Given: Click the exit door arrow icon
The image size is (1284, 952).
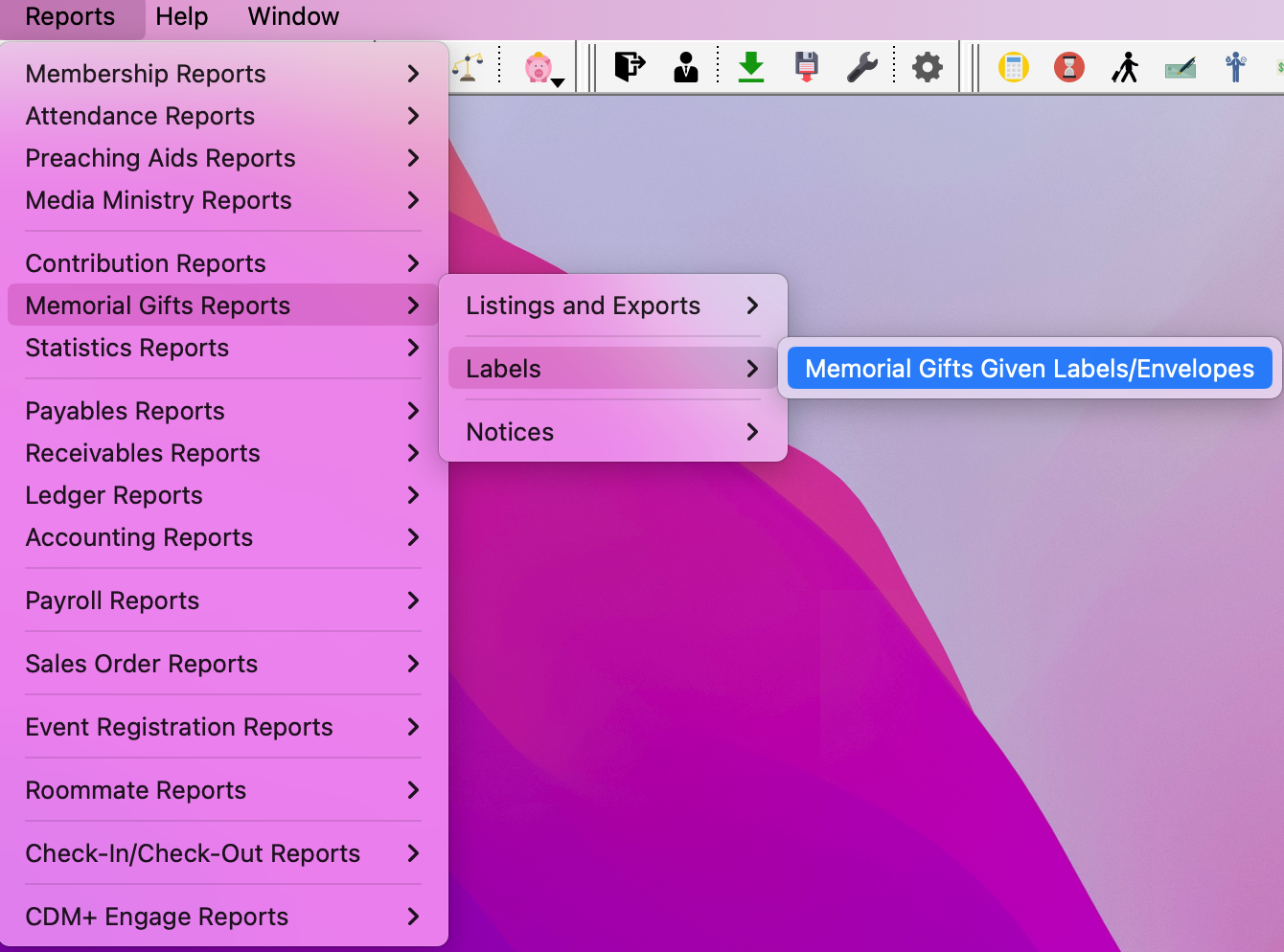Looking at the screenshot, I should [x=630, y=67].
